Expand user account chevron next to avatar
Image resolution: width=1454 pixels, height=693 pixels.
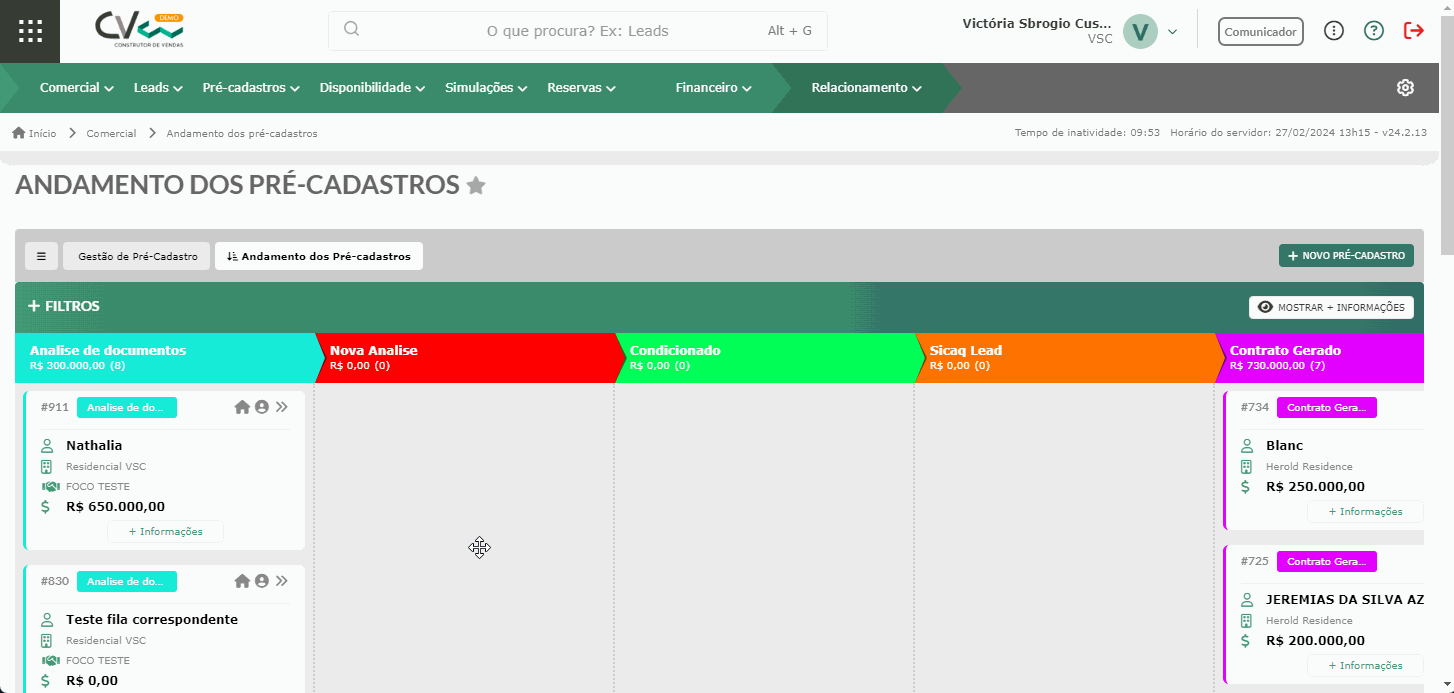tap(1173, 31)
